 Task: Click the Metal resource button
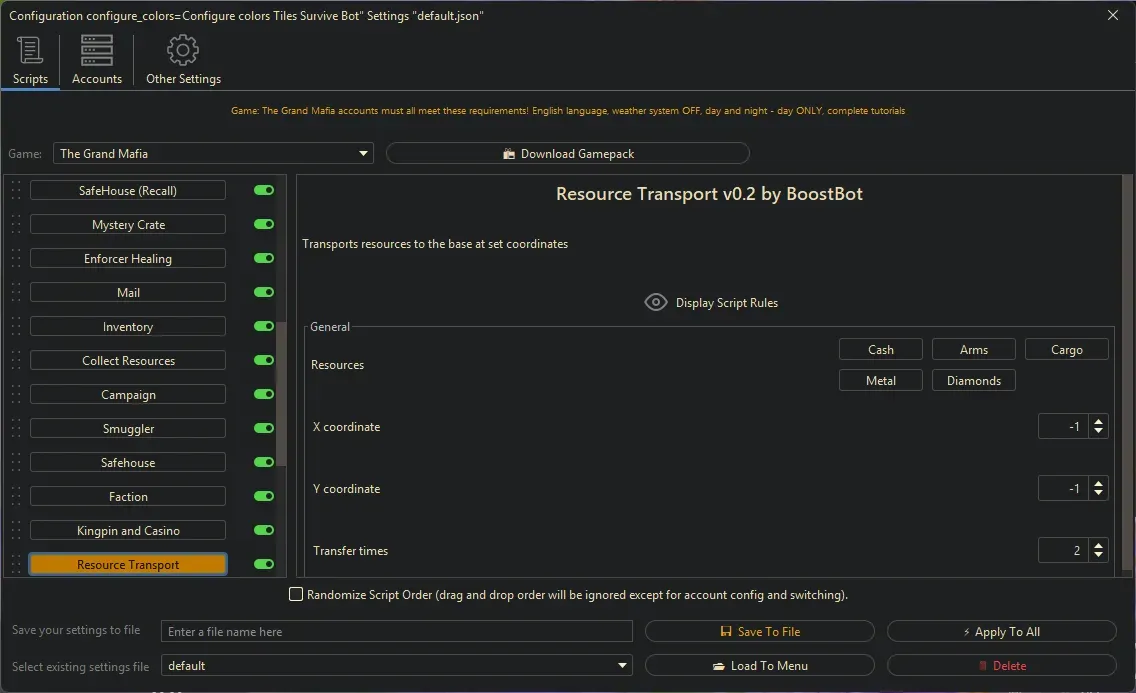(x=881, y=381)
